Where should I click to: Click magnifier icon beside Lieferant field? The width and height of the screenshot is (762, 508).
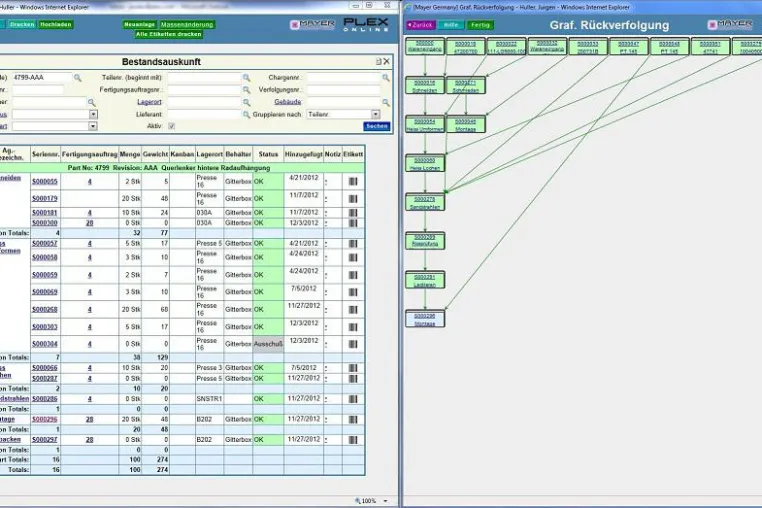(x=246, y=115)
